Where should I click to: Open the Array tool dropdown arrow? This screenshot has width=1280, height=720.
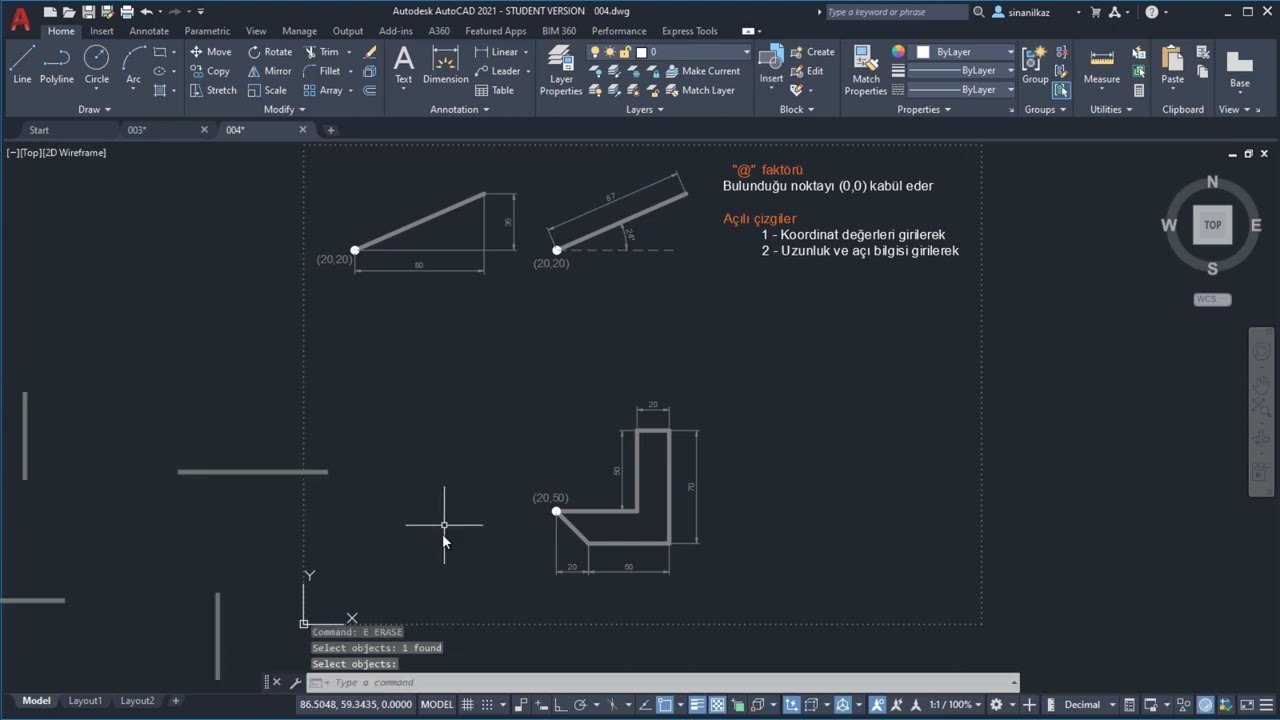[351, 90]
